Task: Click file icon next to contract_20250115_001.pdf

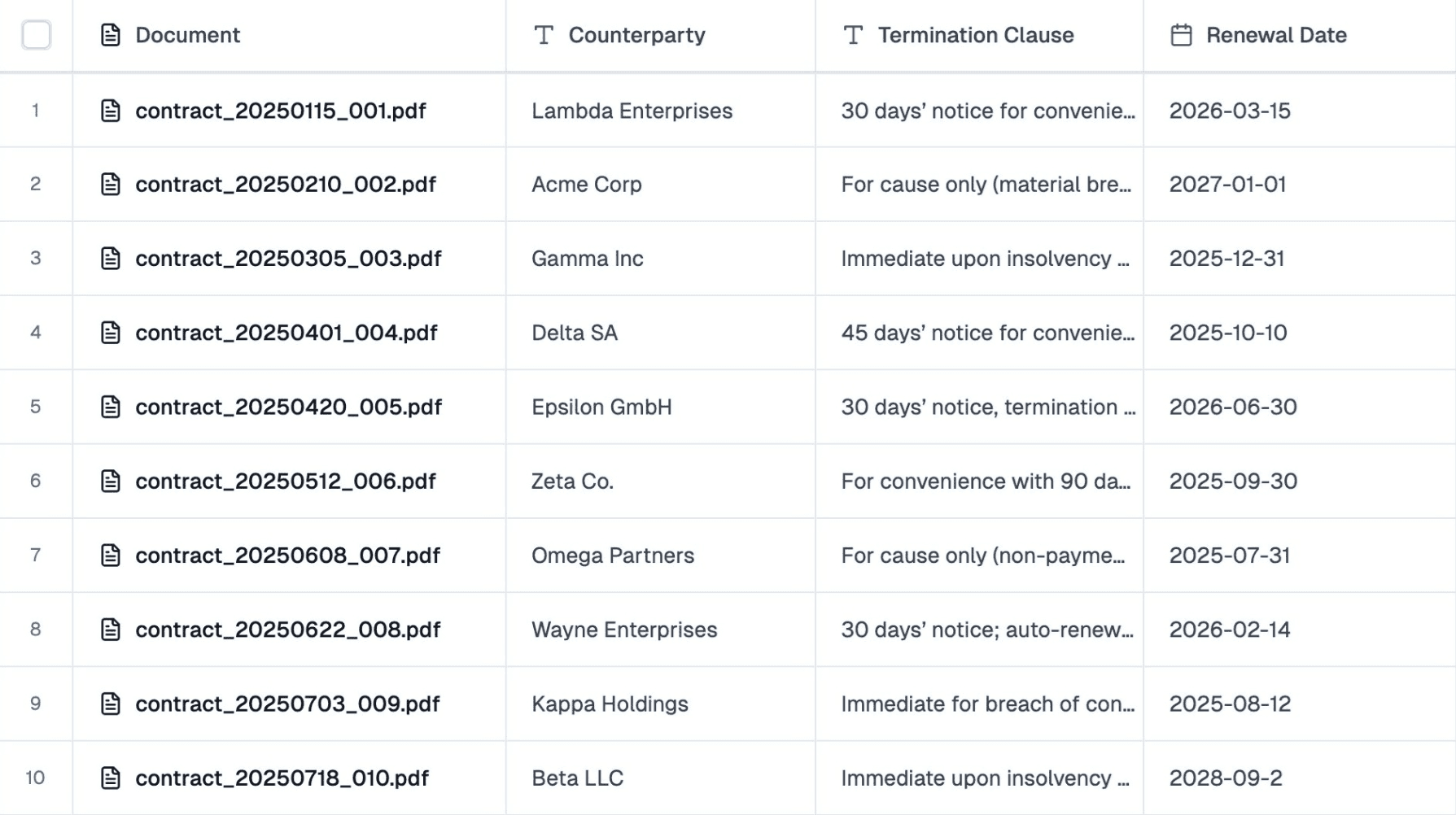Action: point(111,111)
